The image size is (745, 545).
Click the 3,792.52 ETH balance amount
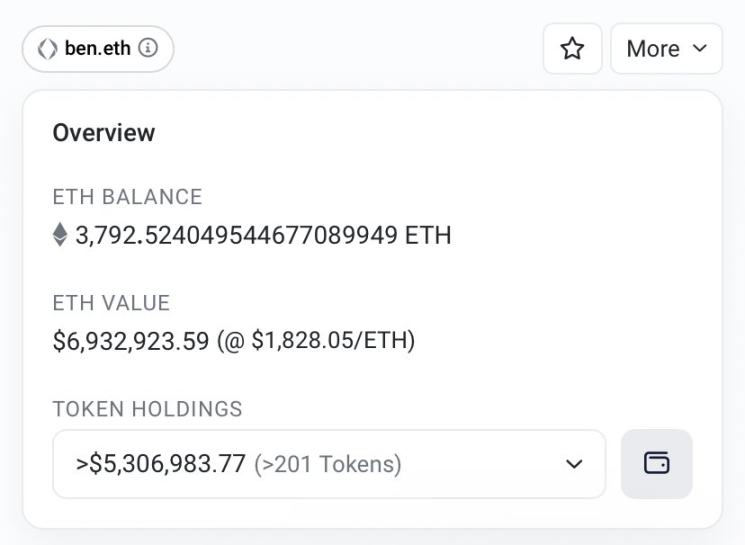(x=237, y=235)
